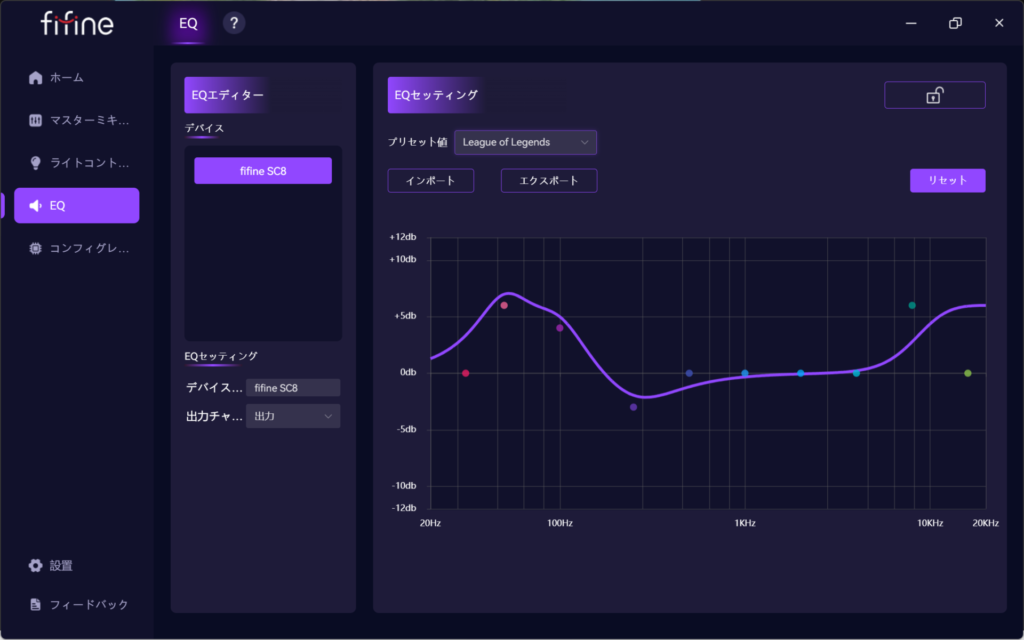Image resolution: width=1024 pixels, height=640 pixels.
Task: Click the window restore icon in titlebar
Action: [954, 21]
